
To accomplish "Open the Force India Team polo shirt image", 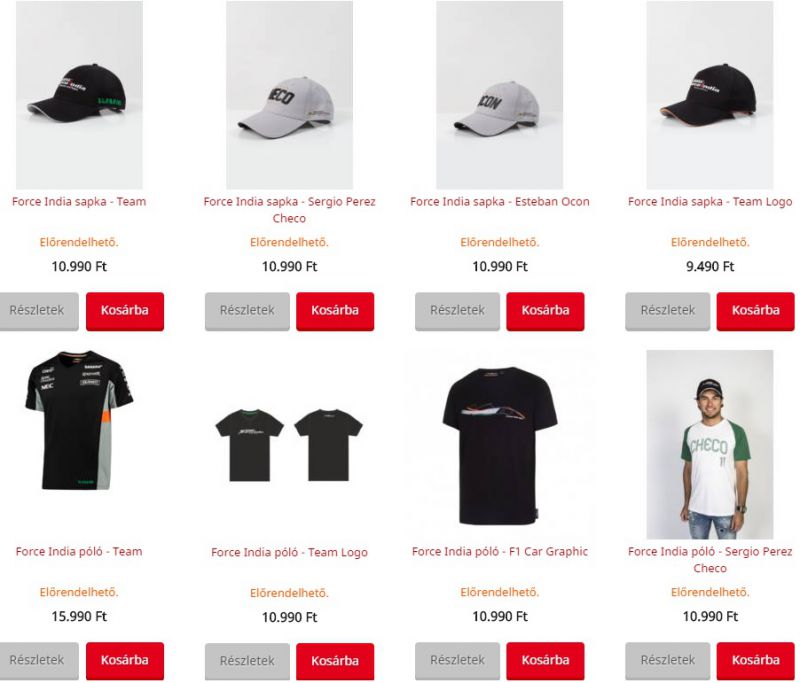I will click(79, 420).
